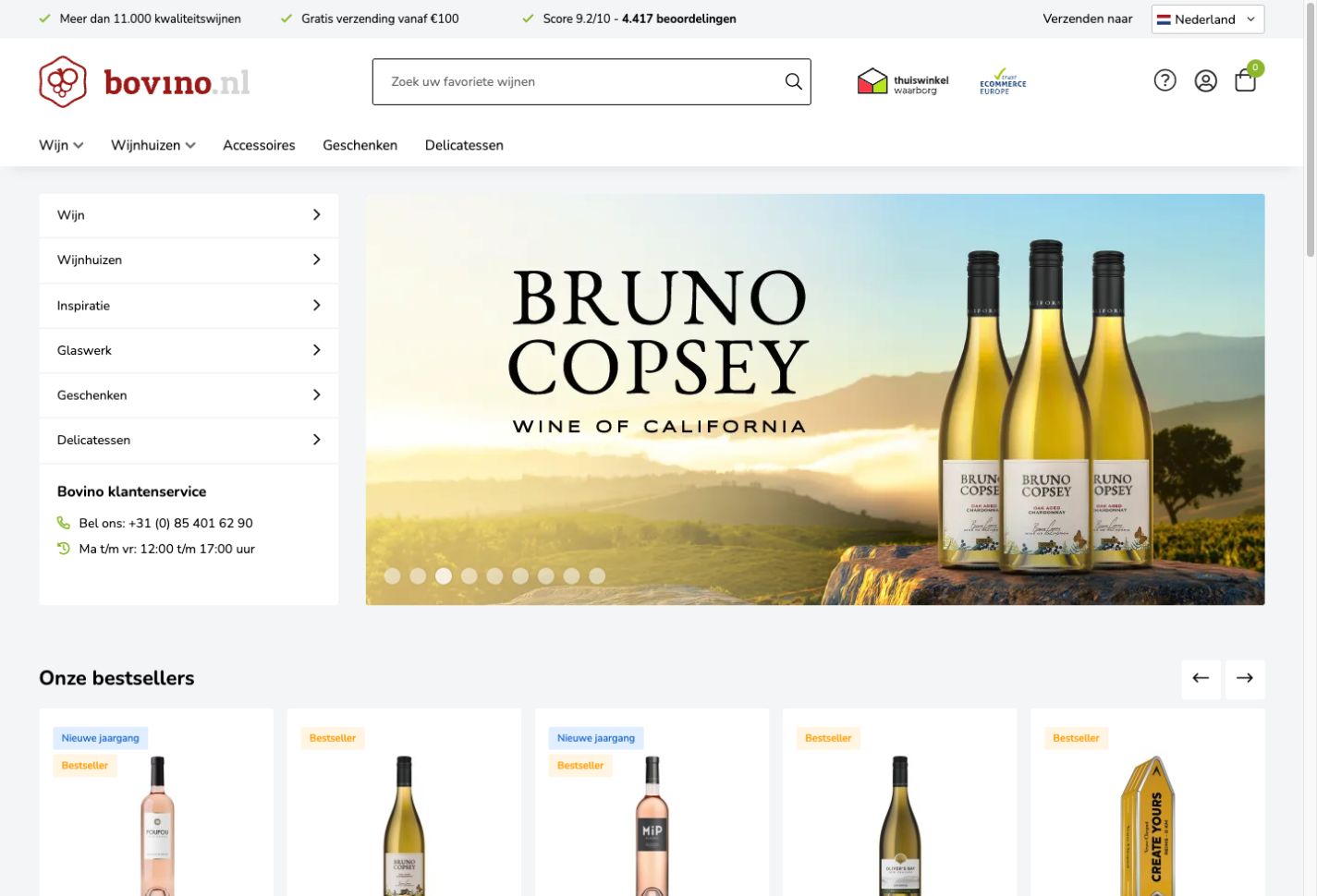Screen dimensions: 1317x896
Task: Select the fifth banner carousel dot
Action: [x=494, y=575]
